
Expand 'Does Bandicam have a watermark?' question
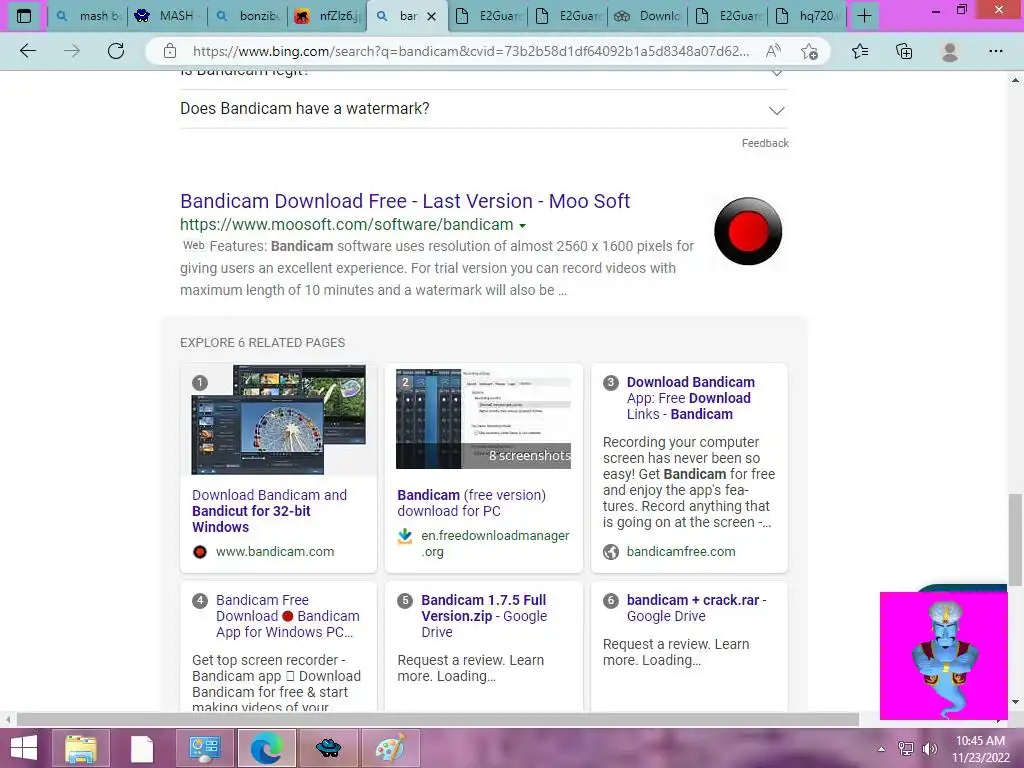click(x=483, y=109)
